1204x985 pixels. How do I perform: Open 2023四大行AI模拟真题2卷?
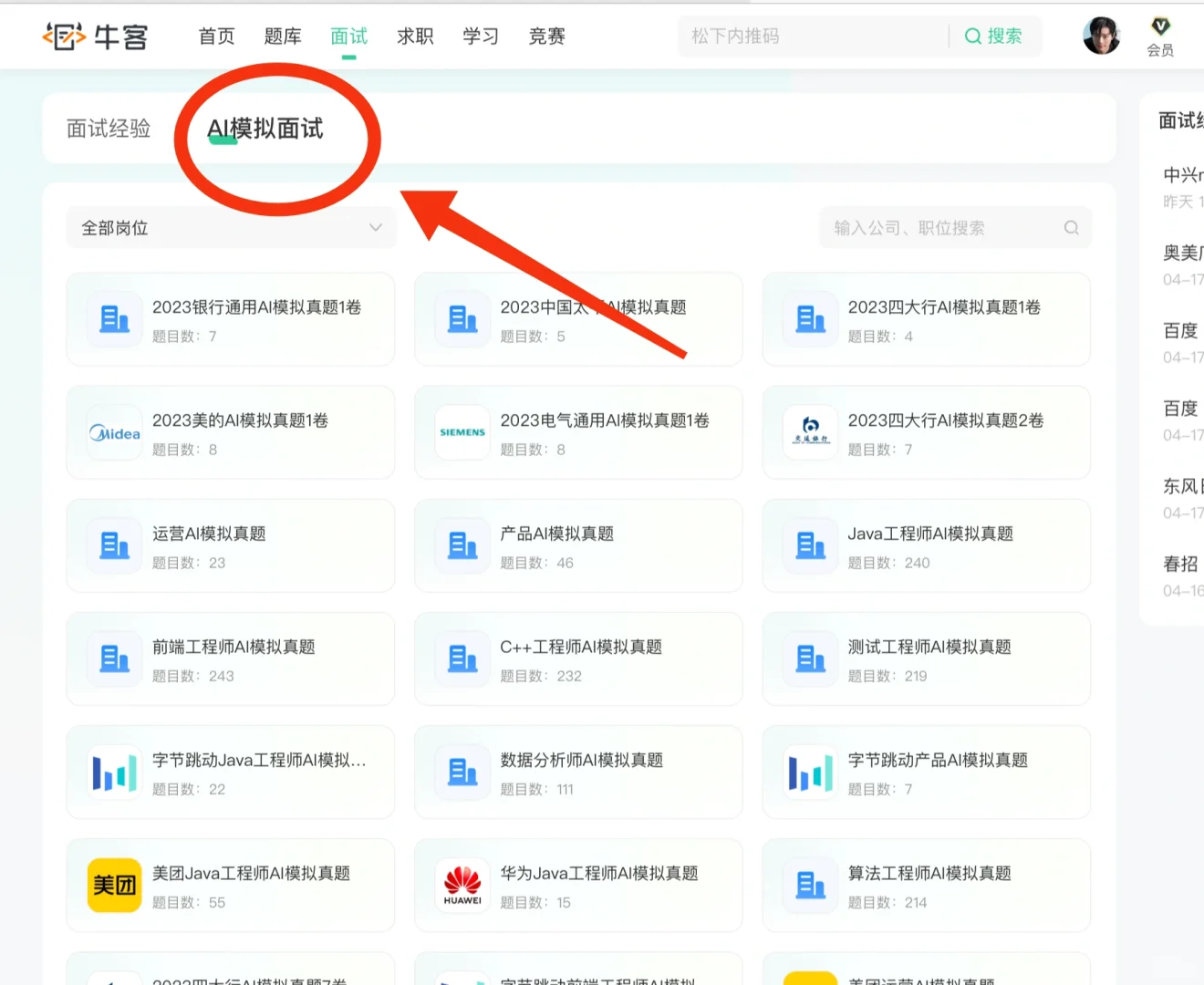coord(927,432)
